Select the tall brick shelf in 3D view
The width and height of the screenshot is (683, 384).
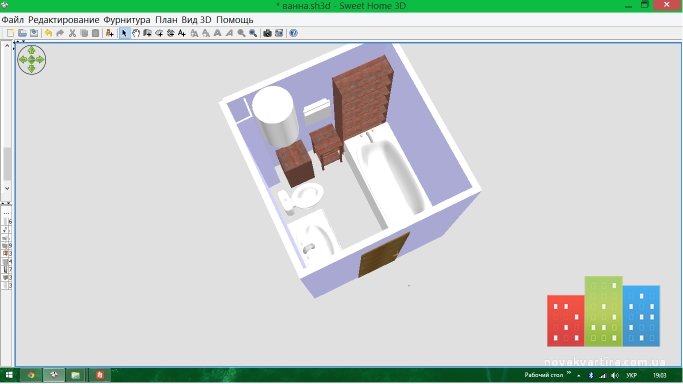[x=362, y=99]
